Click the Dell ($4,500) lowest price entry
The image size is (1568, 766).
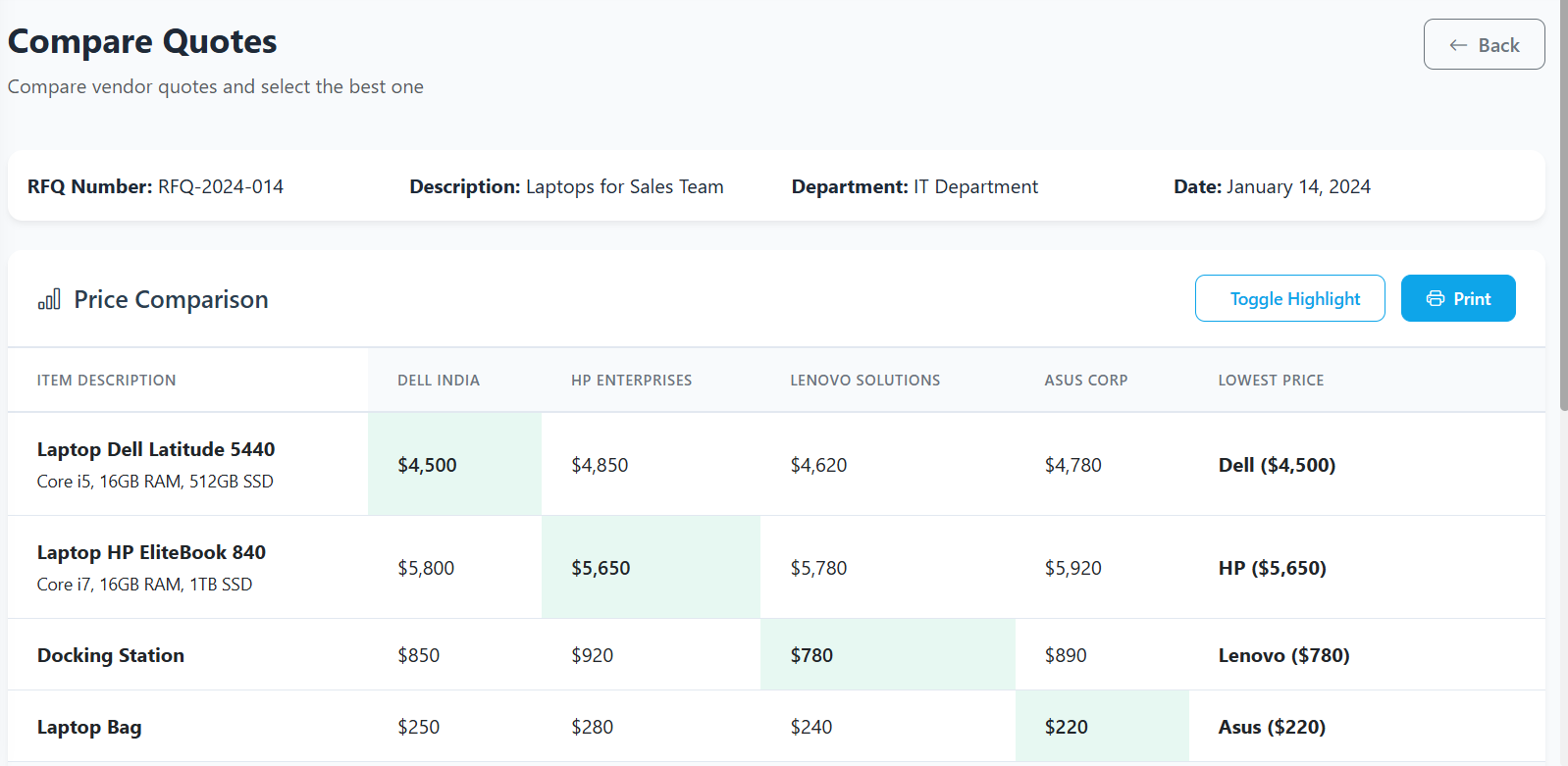(1277, 465)
